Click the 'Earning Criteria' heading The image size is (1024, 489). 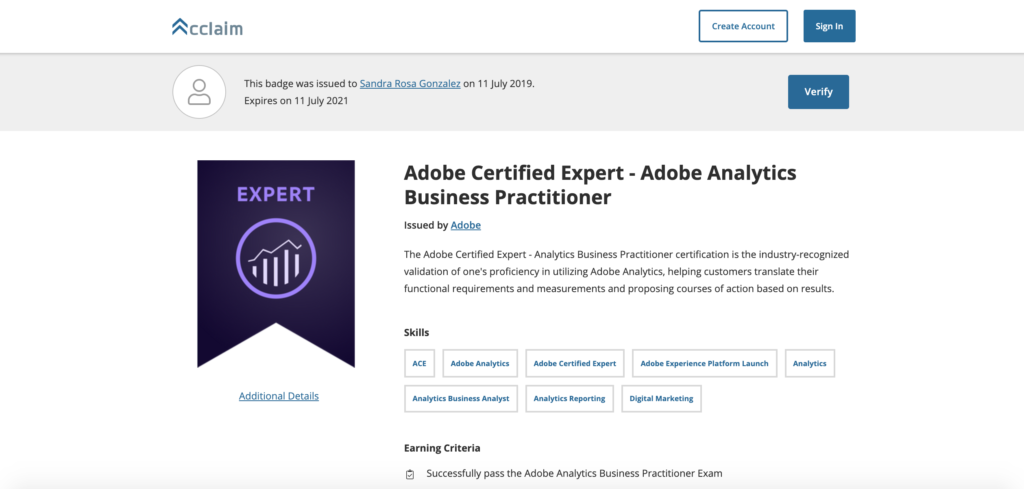442,448
